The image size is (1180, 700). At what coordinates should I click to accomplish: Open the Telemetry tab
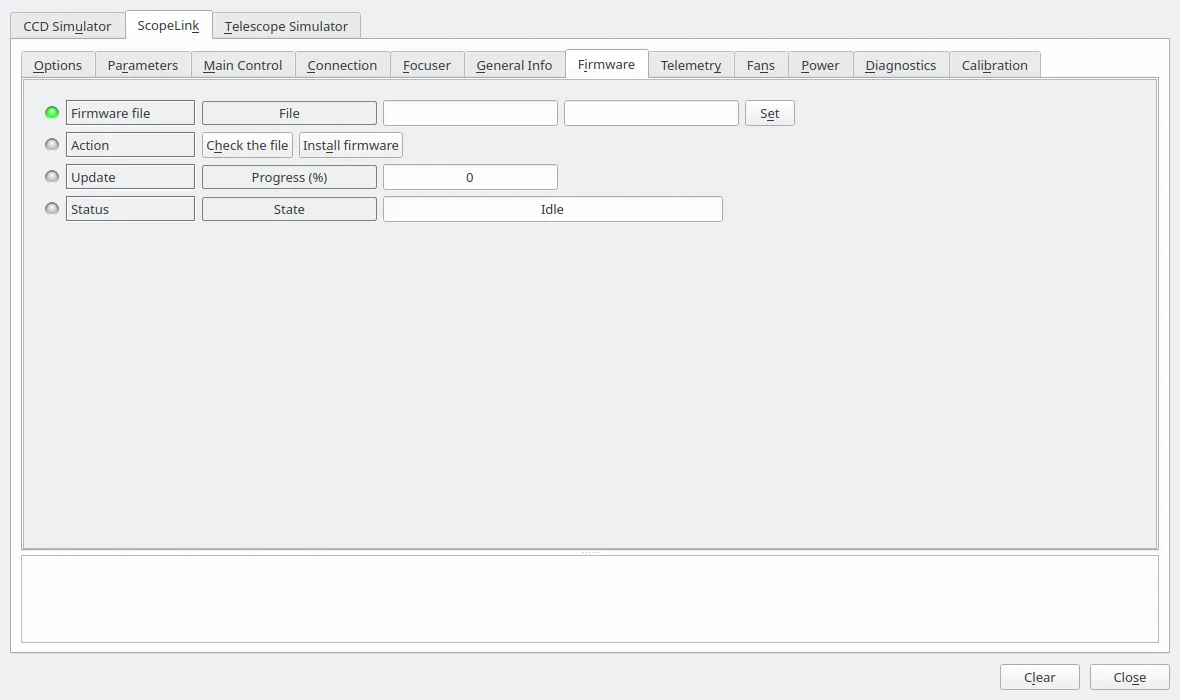point(691,65)
